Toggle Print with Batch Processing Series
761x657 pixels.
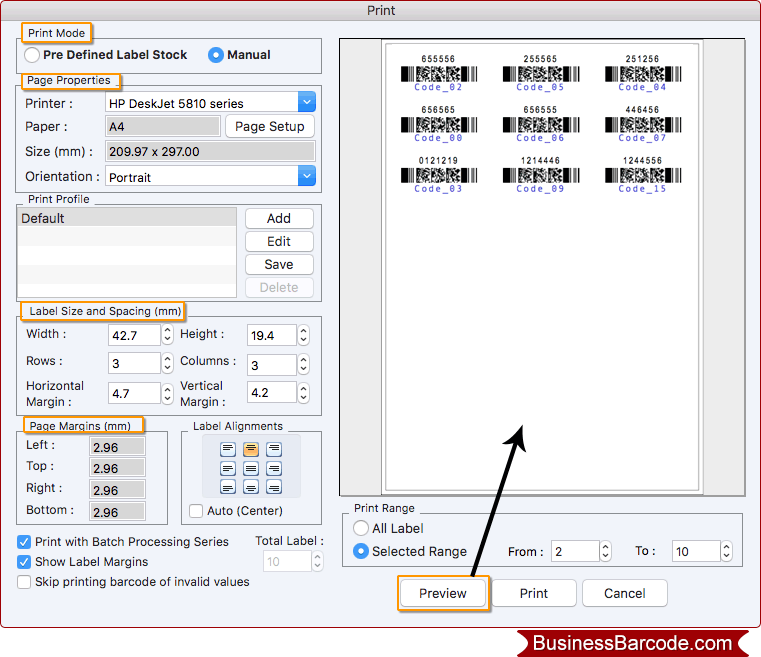click(x=24, y=542)
